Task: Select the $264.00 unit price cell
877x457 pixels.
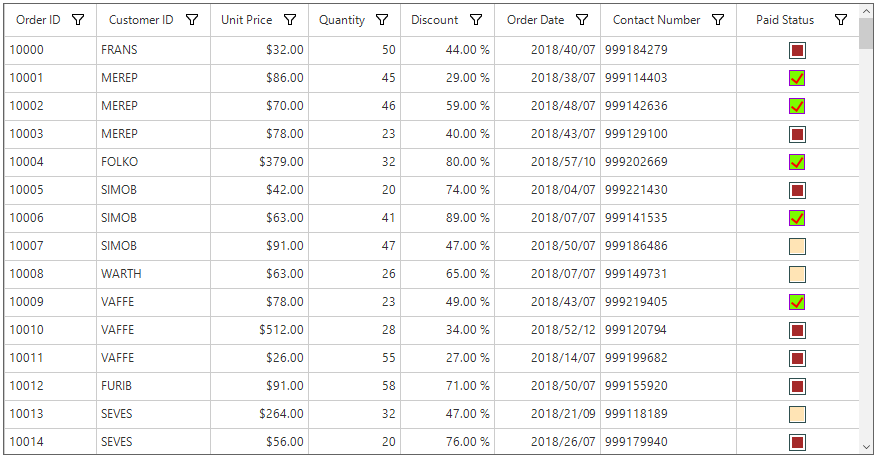Action: pyautogui.click(x=260, y=414)
